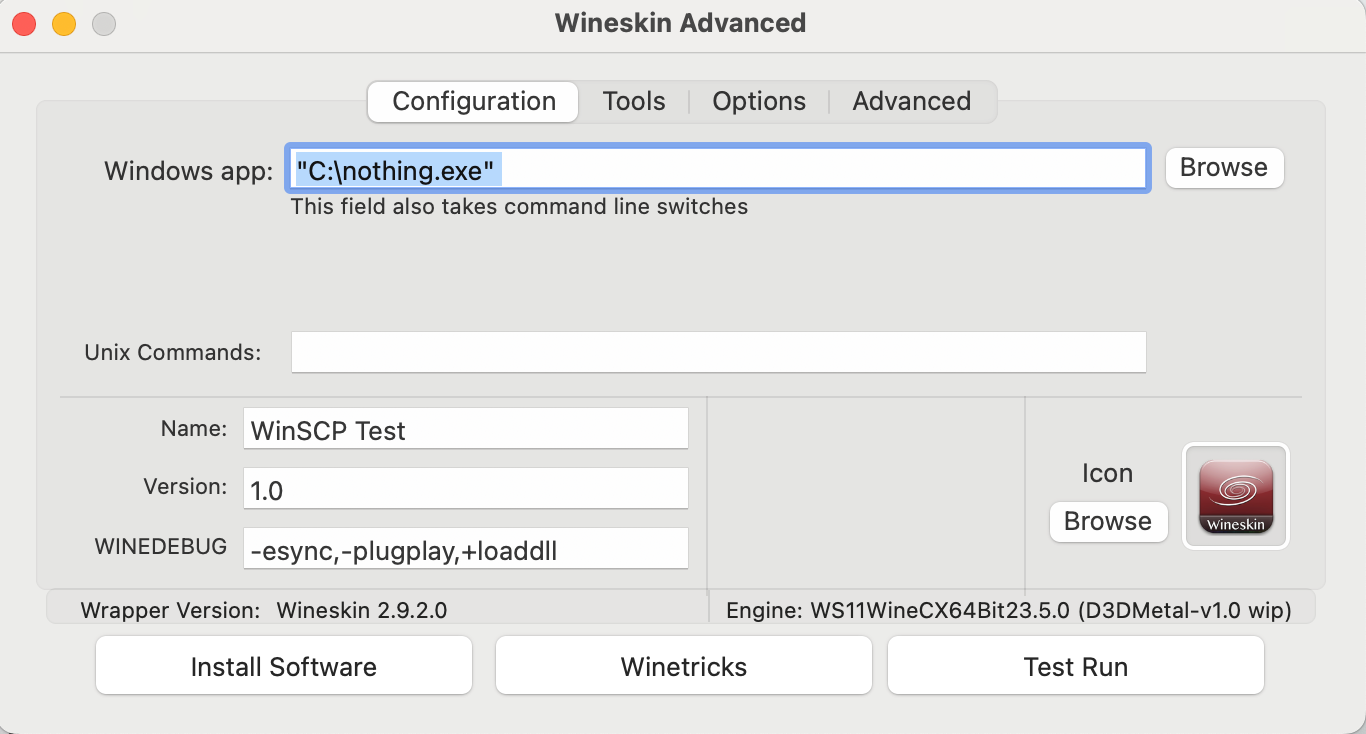
Task: Minimize the window with the yellow button
Action: (64, 24)
